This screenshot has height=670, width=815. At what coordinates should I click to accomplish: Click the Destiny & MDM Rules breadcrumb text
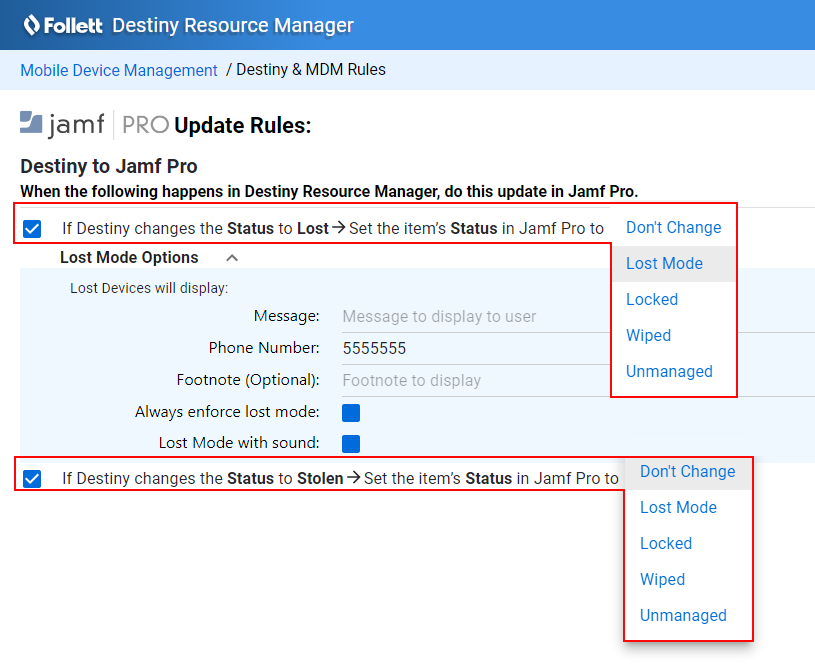[311, 70]
